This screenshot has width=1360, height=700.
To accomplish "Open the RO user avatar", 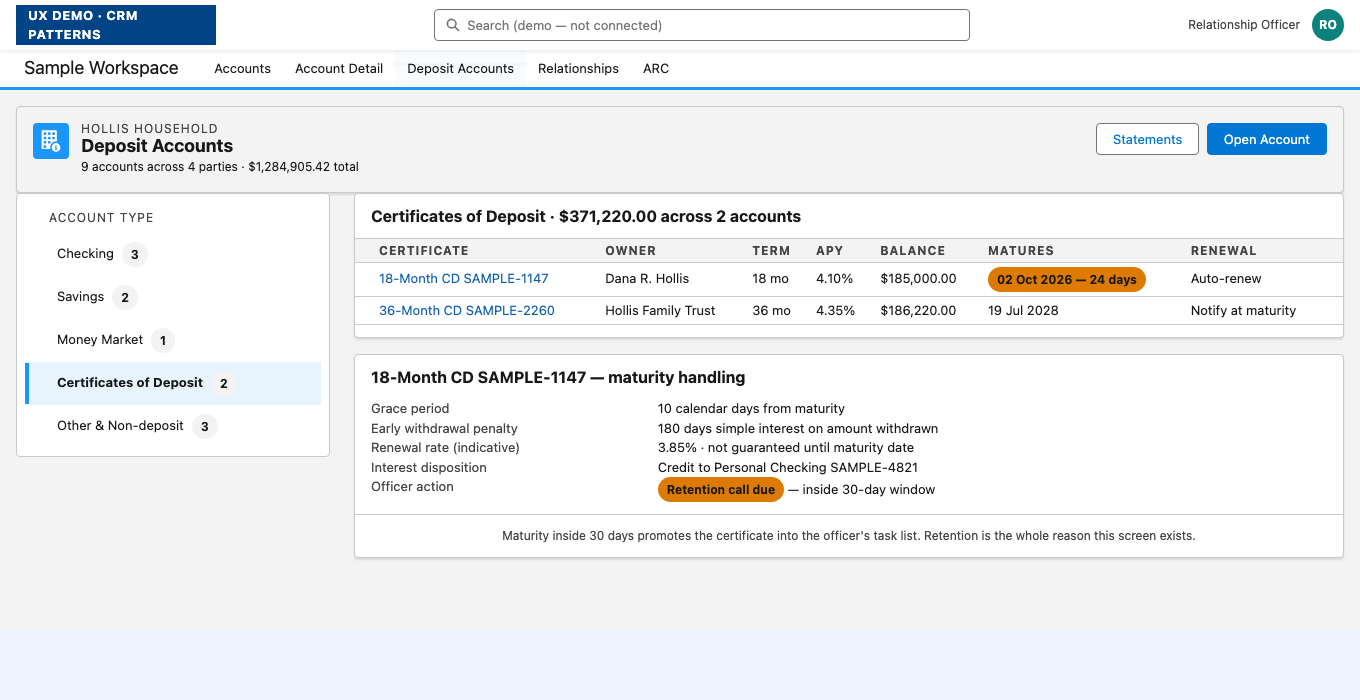I will pos(1328,25).
